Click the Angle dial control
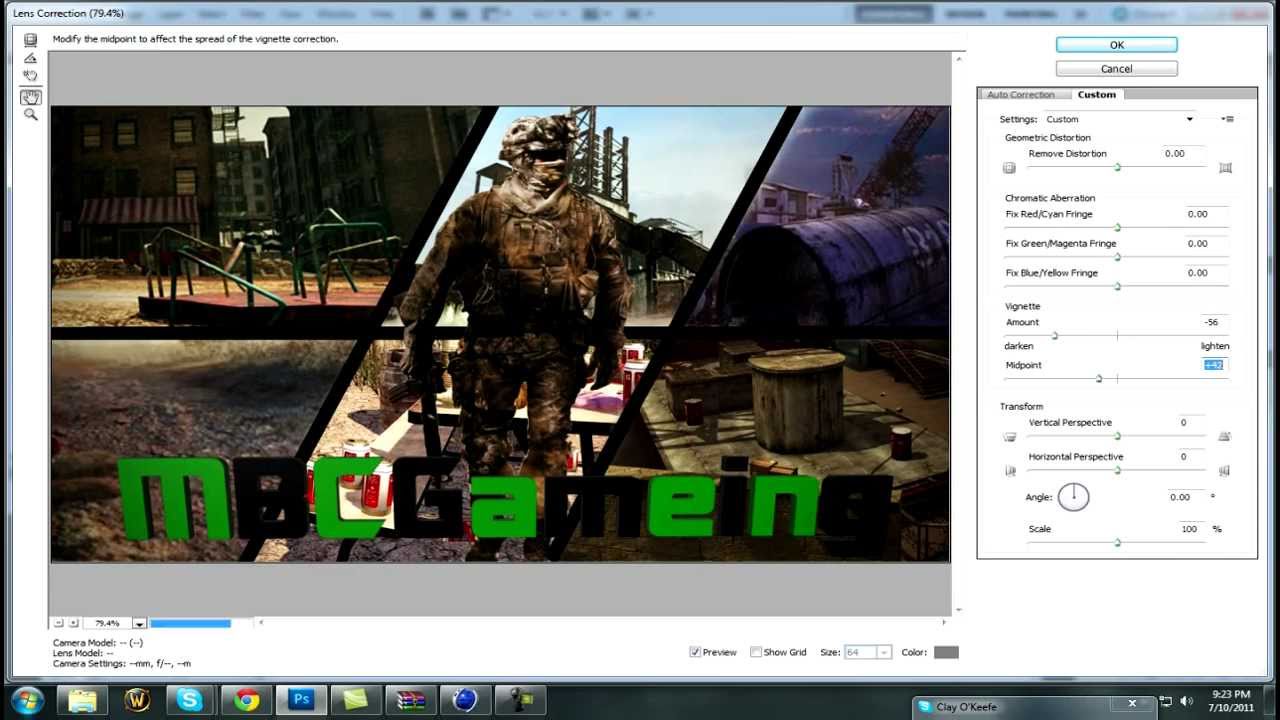1280x720 pixels. pyautogui.click(x=1073, y=497)
